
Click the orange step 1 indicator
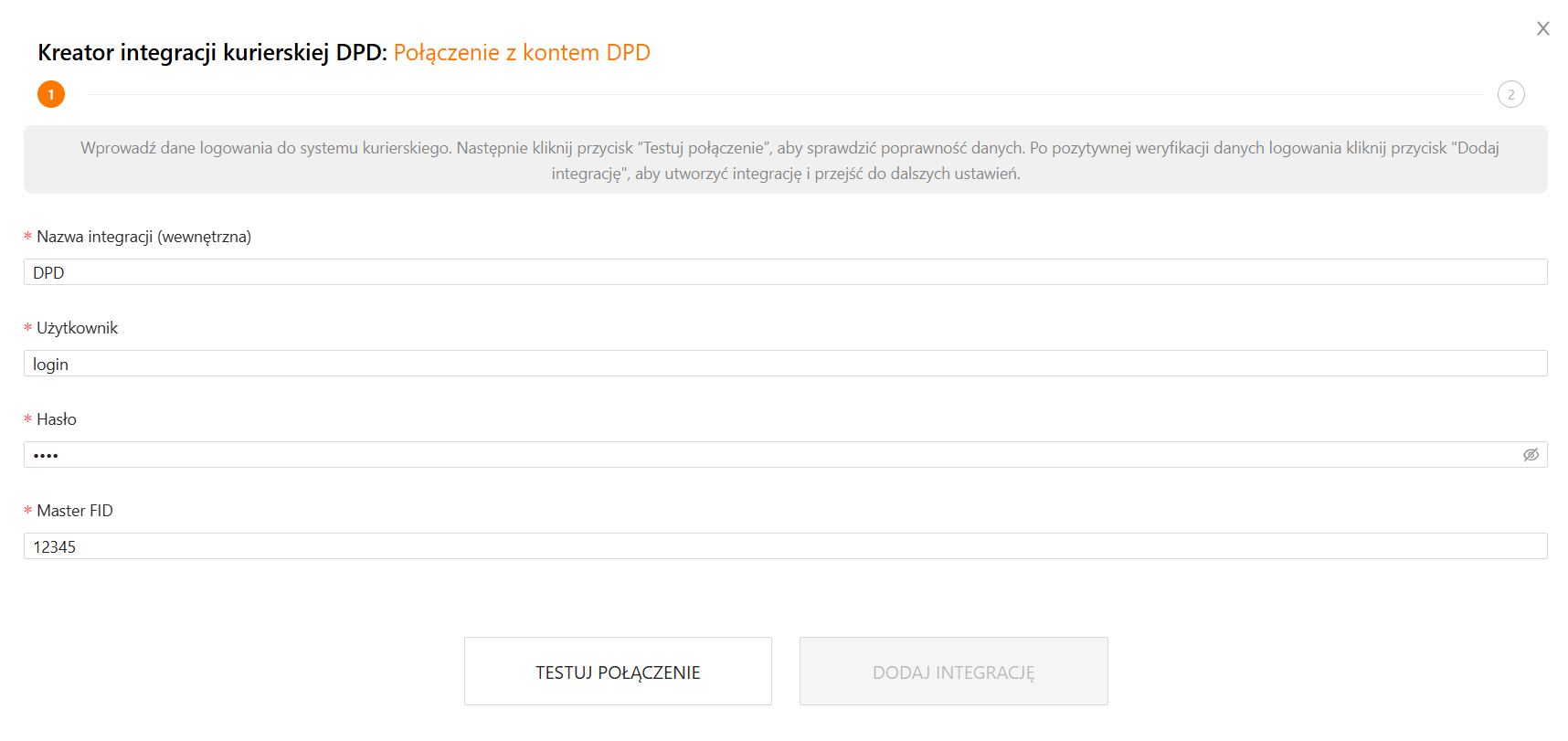point(51,94)
